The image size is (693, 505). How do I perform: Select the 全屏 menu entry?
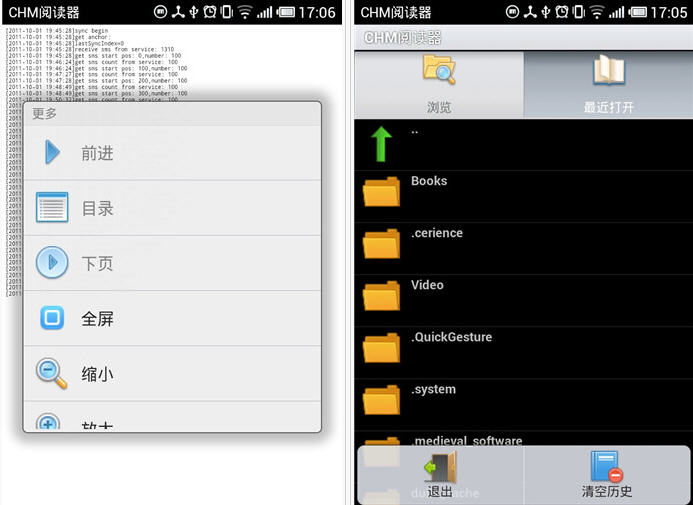(x=172, y=319)
